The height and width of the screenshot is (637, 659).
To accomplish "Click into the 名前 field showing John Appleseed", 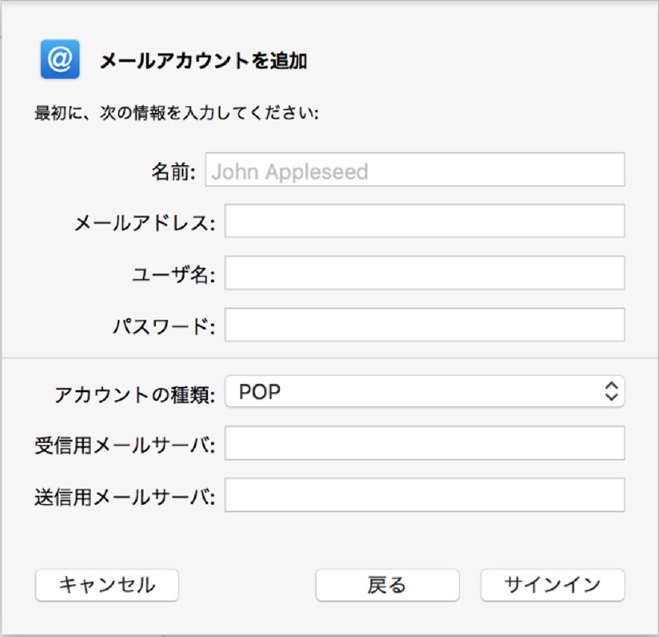I will tap(415, 170).
